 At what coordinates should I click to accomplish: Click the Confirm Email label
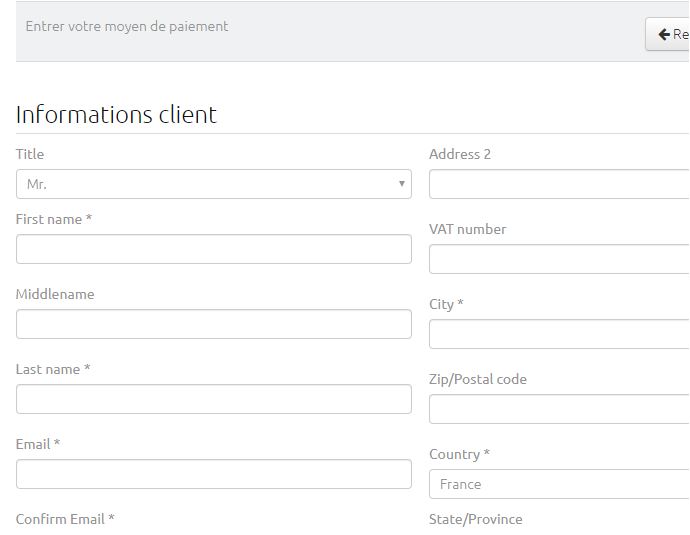pos(65,519)
